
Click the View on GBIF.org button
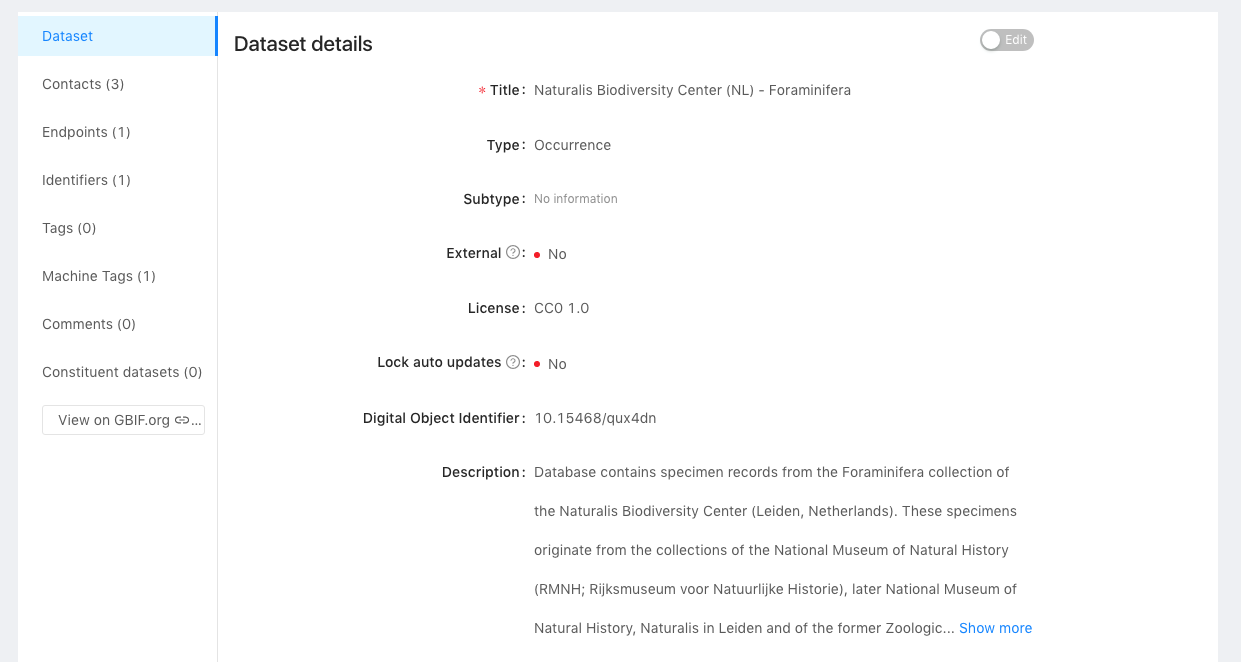123,420
